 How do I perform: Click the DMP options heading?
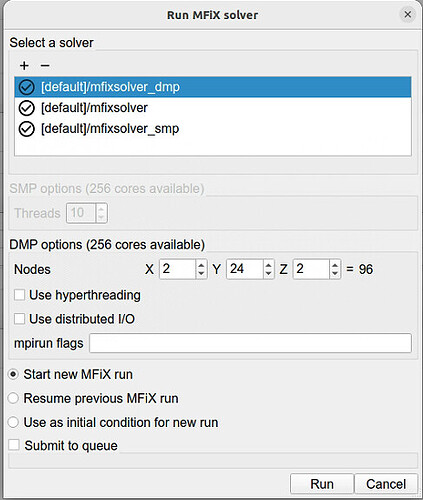107,245
